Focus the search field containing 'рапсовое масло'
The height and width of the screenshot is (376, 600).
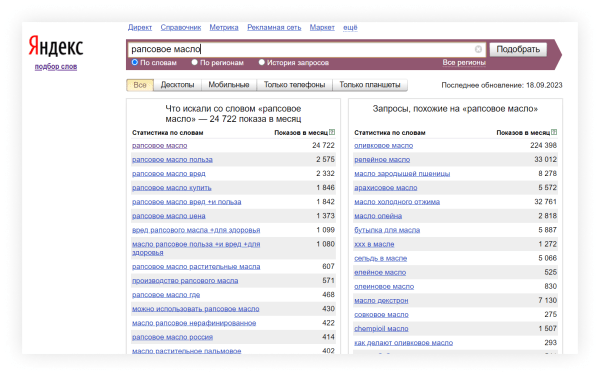coord(300,49)
